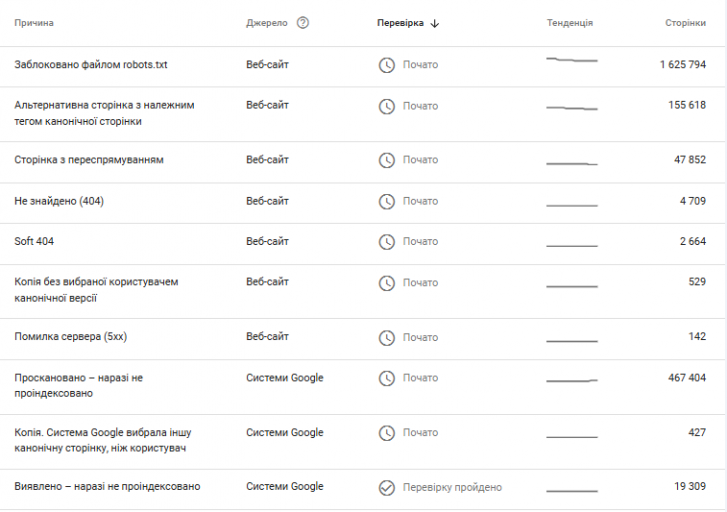Open Просканована – наразі не проіндексовано row
This screenshot has height=512, width=727.
click(x=362, y=387)
